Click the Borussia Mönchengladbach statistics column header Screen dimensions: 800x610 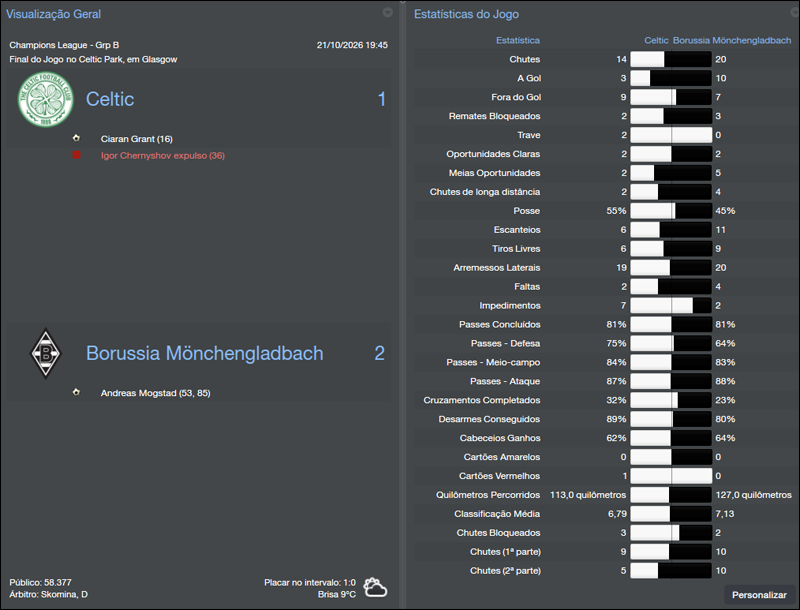coord(732,40)
